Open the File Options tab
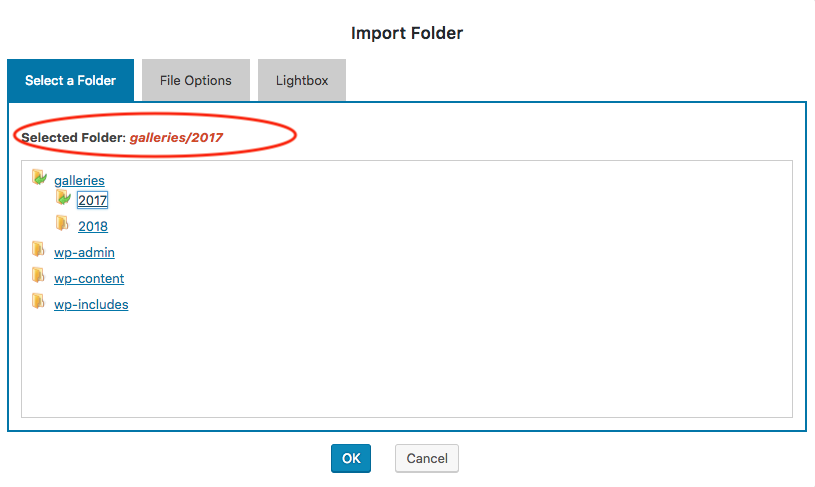815x487 pixels. pos(196,81)
